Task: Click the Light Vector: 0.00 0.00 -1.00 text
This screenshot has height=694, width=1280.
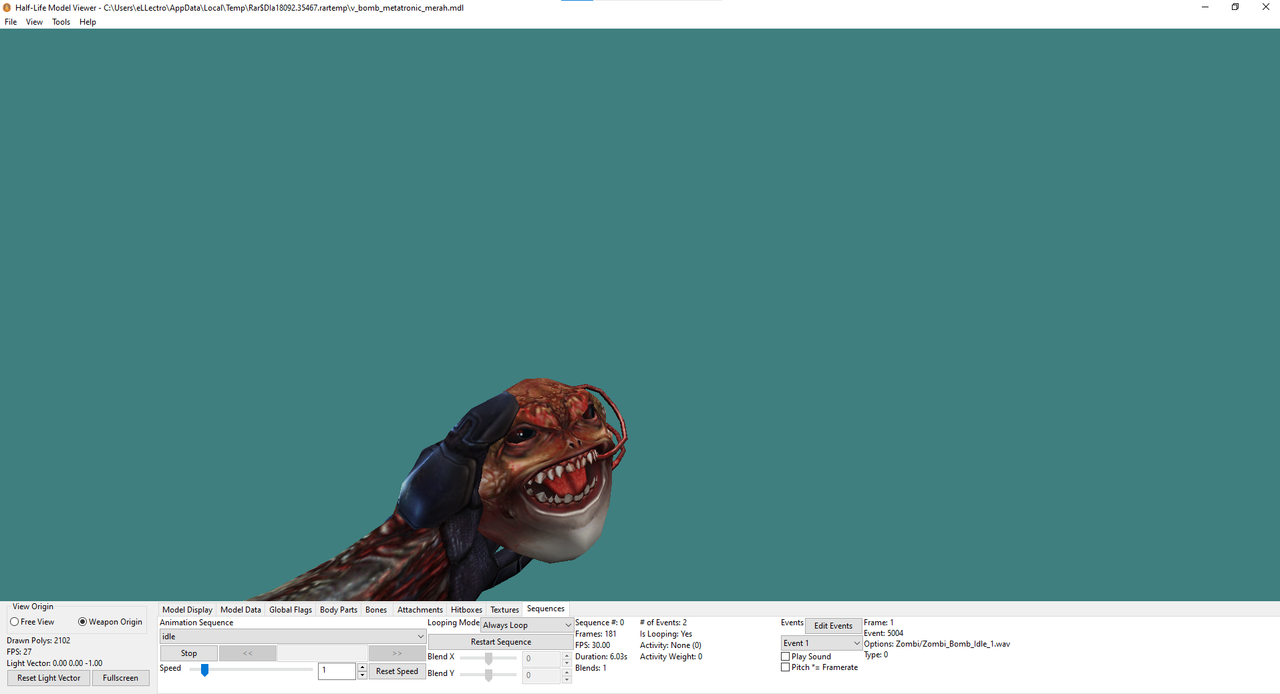Action: [x=54, y=663]
